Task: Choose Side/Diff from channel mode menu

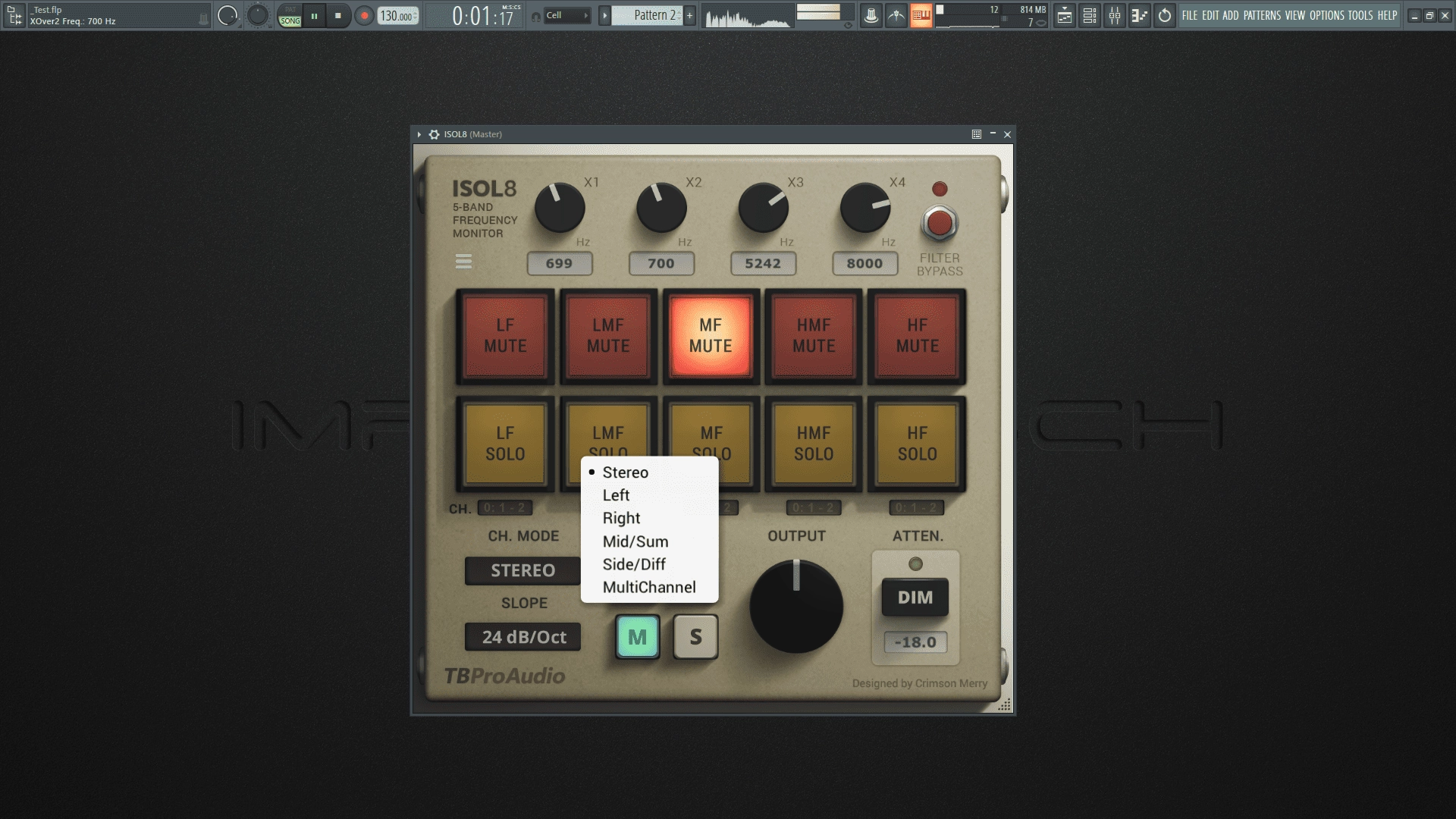Action: [x=649, y=564]
